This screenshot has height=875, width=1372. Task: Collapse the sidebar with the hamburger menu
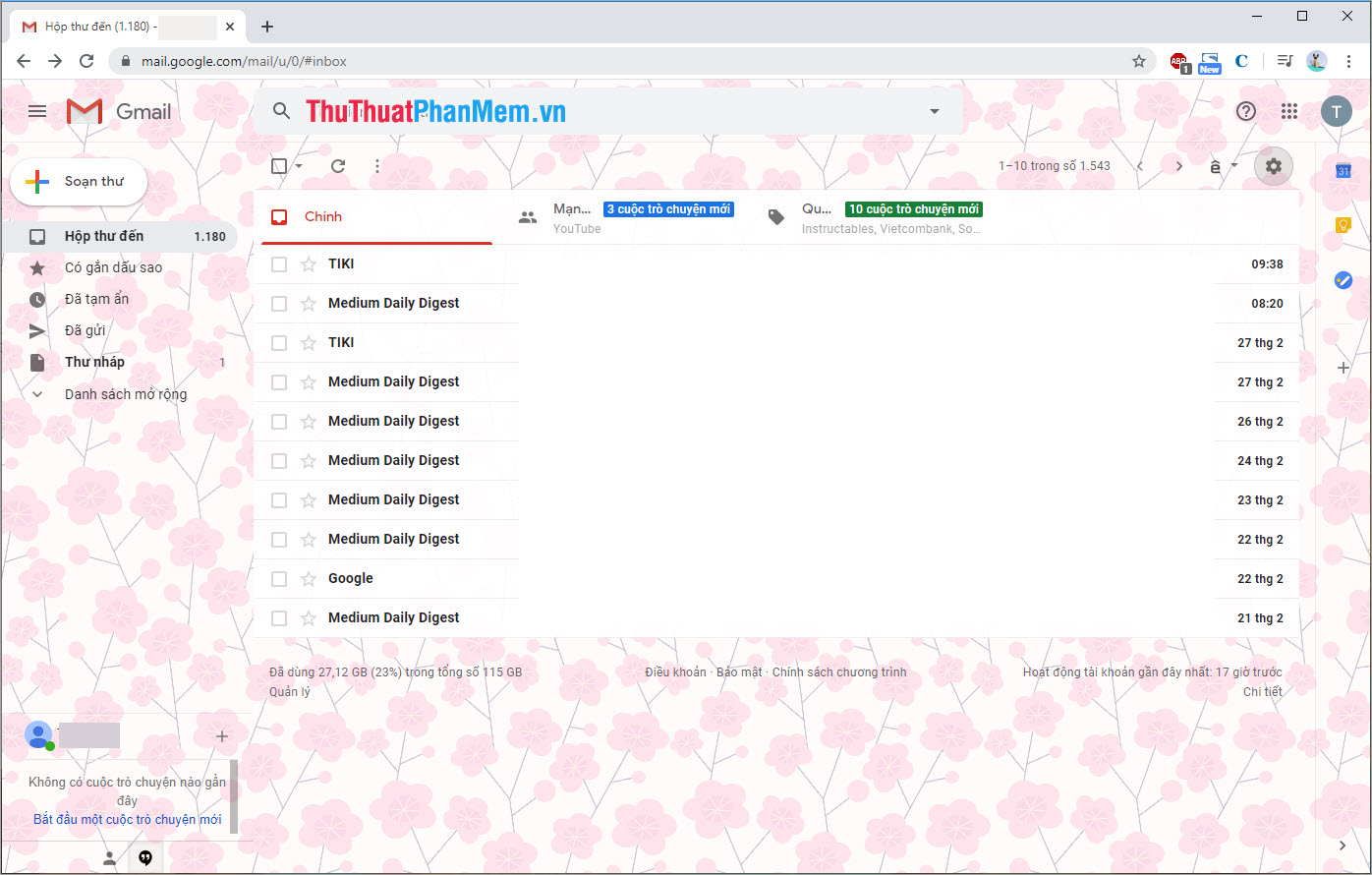[37, 111]
